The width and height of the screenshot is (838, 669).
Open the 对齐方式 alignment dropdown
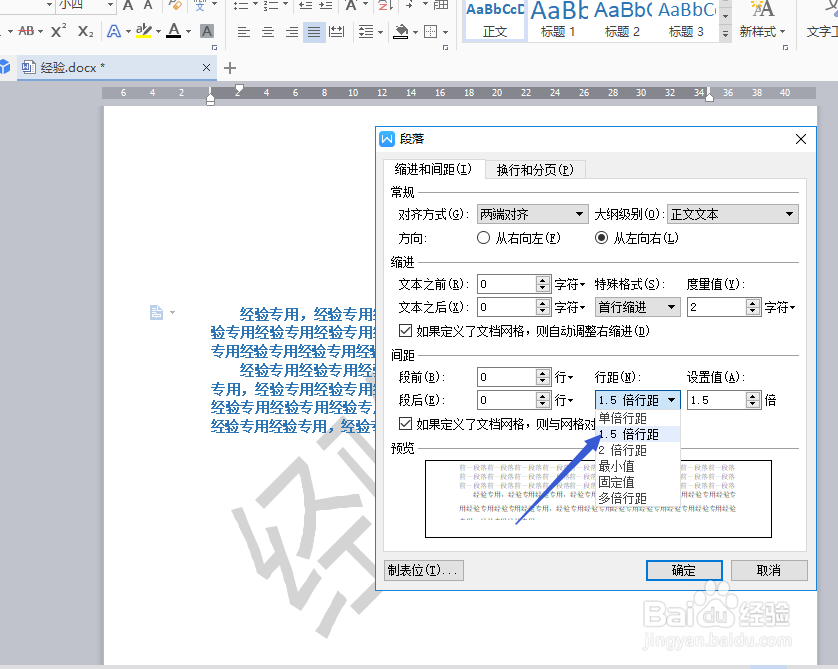pos(532,214)
